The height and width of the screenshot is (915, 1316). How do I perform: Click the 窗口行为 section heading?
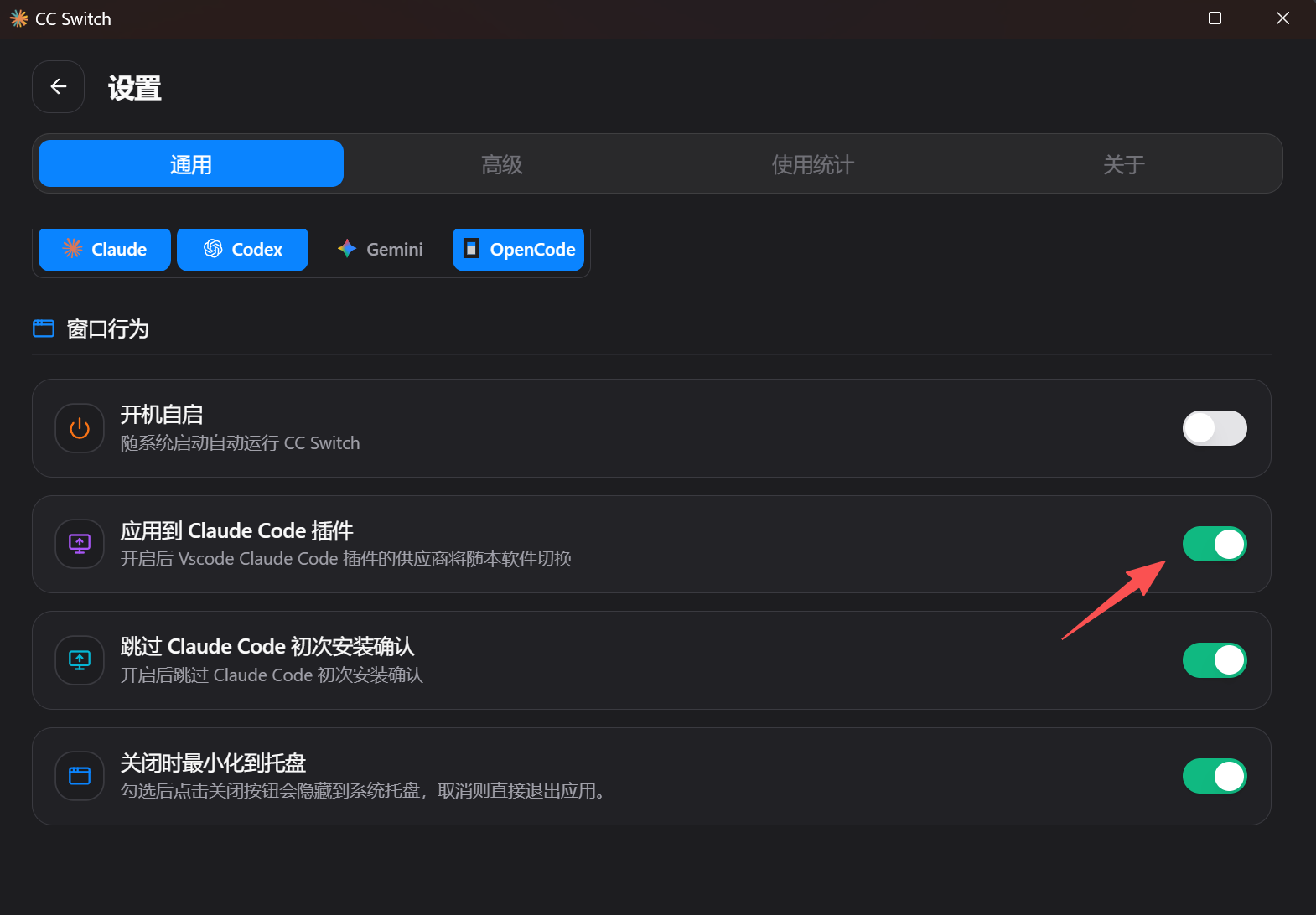click(108, 328)
